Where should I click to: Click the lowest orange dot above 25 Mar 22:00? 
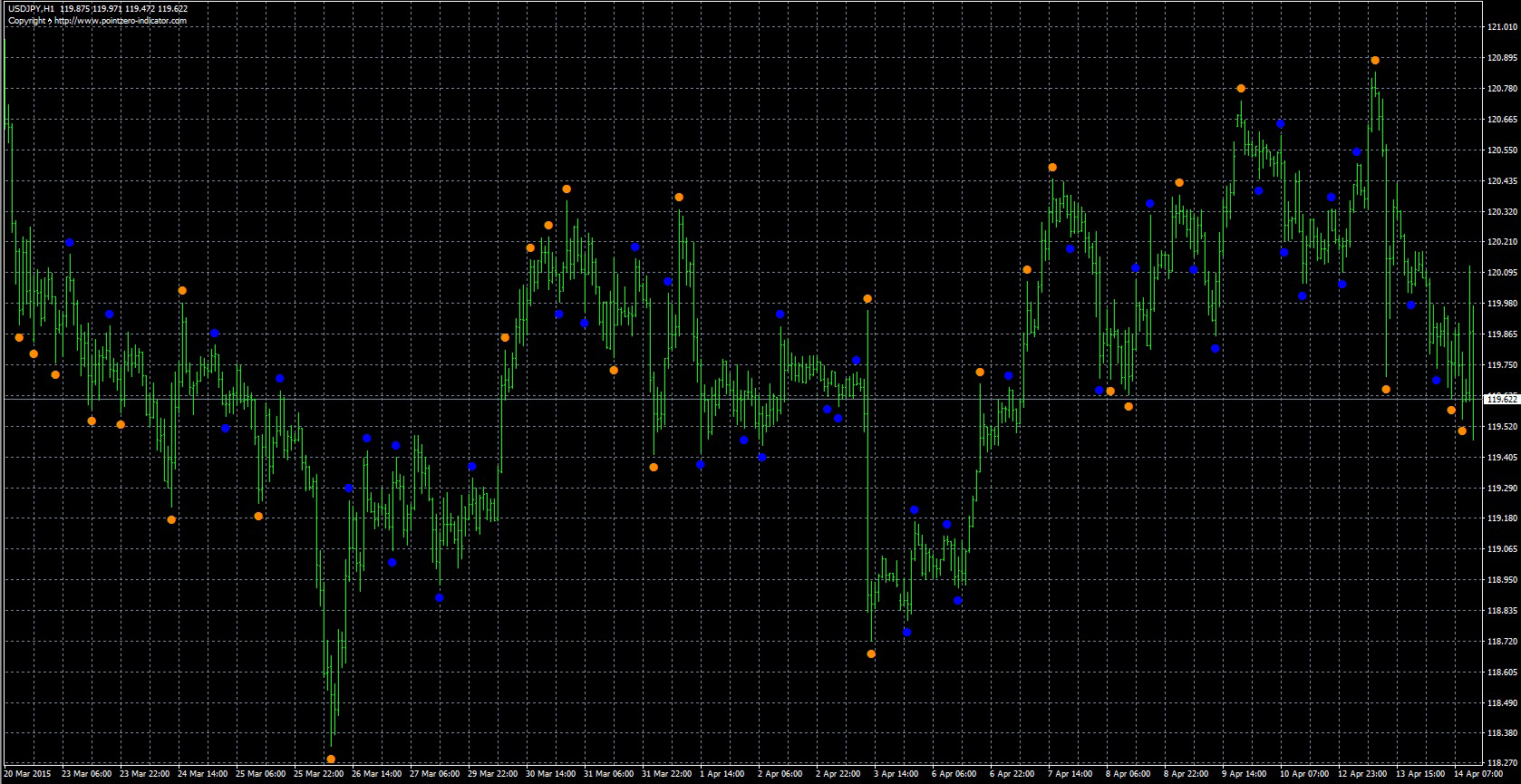point(331,760)
